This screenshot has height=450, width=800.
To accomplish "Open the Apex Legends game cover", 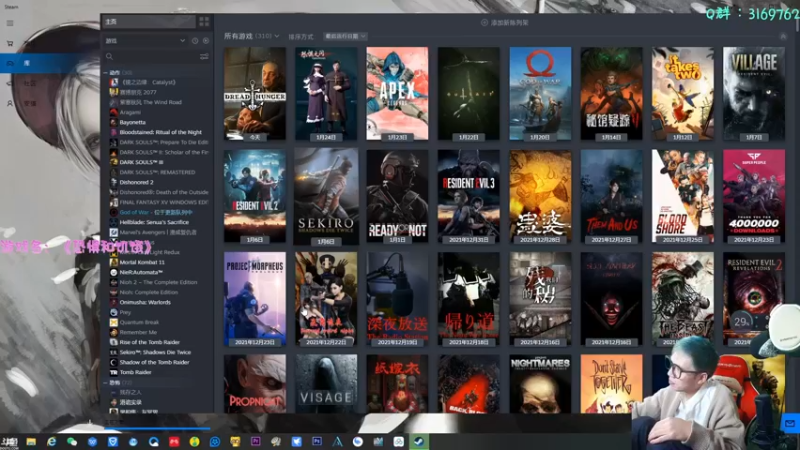I will (397, 93).
